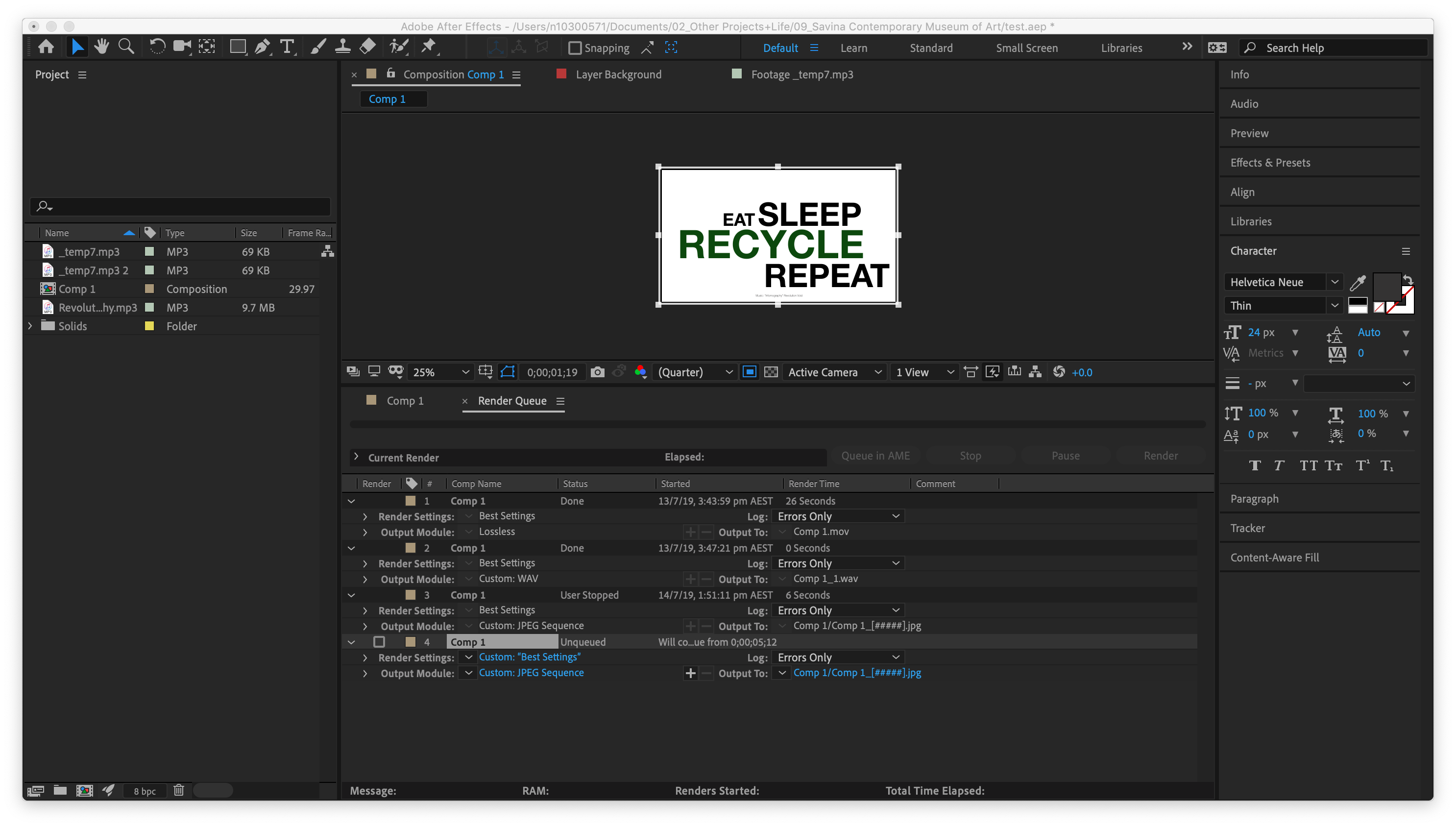
Task: Click Custom: JPEG Sequence output module link
Action: point(531,673)
